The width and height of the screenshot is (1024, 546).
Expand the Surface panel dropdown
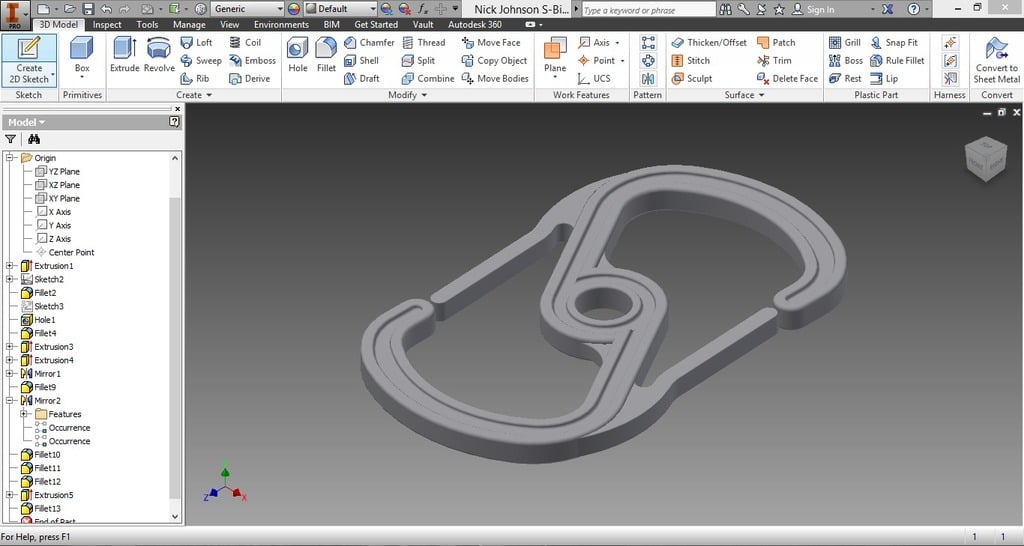pos(744,95)
